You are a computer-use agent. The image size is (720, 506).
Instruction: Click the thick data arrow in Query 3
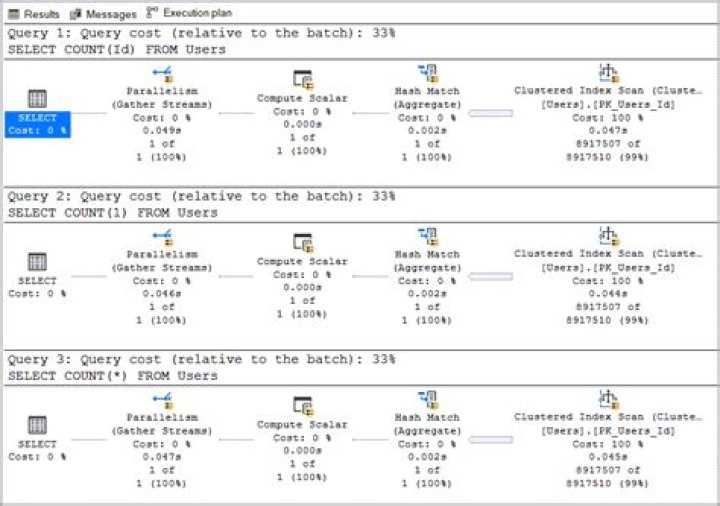pos(490,439)
